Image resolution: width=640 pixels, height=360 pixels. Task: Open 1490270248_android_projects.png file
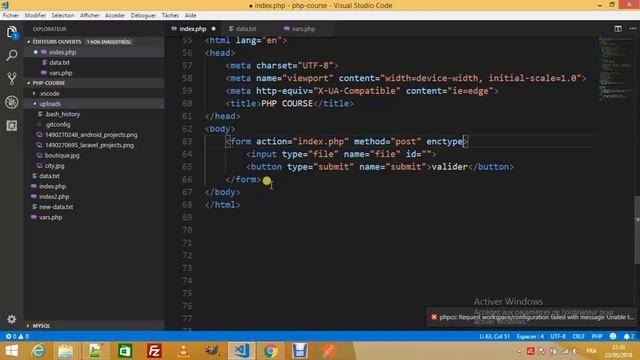coord(91,135)
